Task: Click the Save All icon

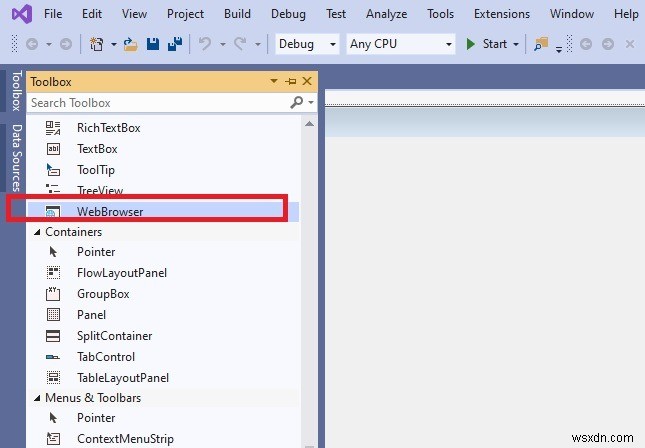Action: (175, 44)
